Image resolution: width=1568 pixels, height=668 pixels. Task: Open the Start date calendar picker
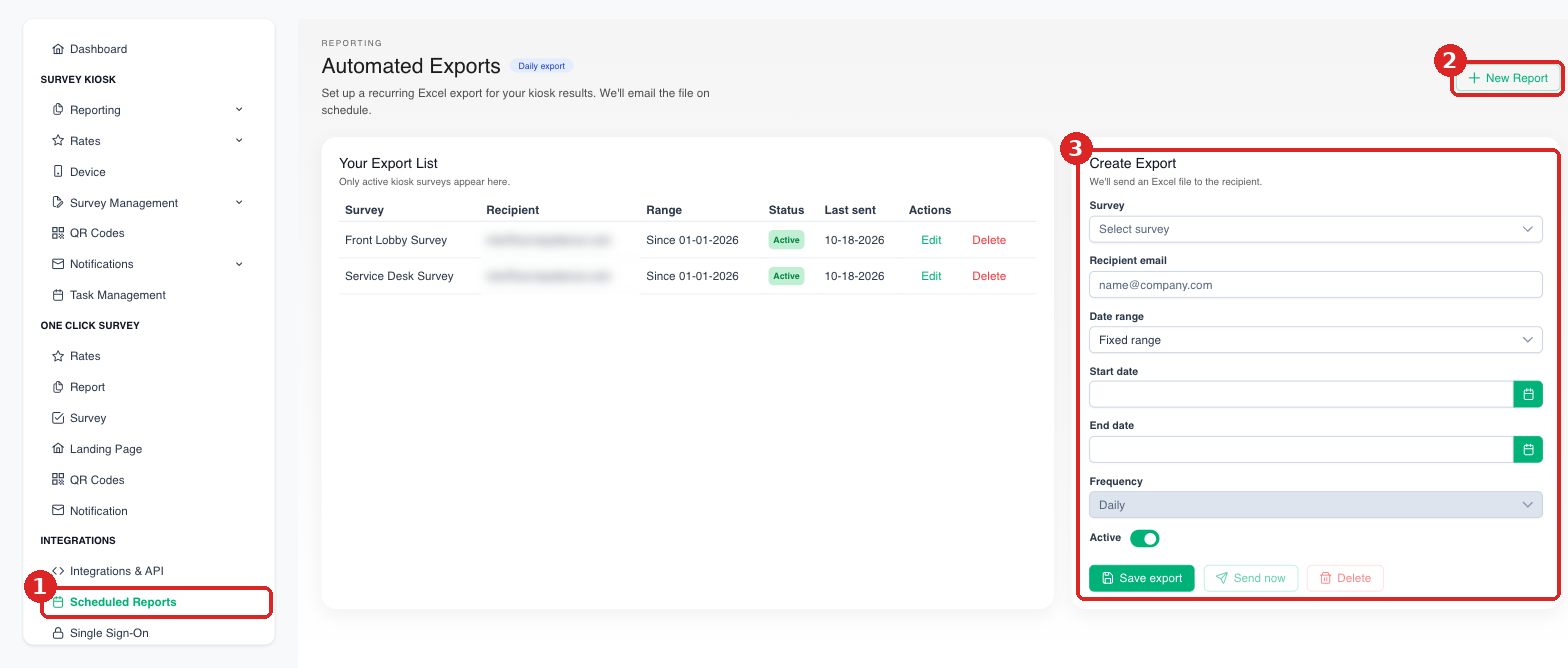click(x=1528, y=394)
